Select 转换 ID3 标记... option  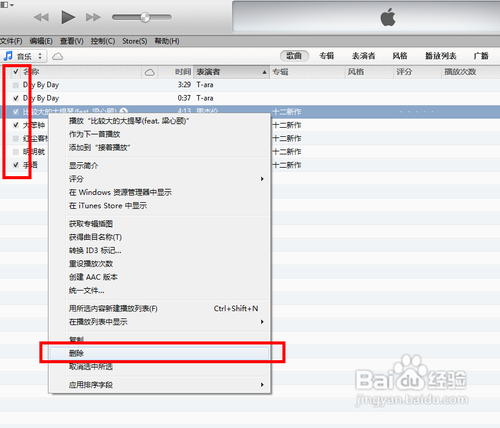[159, 250]
